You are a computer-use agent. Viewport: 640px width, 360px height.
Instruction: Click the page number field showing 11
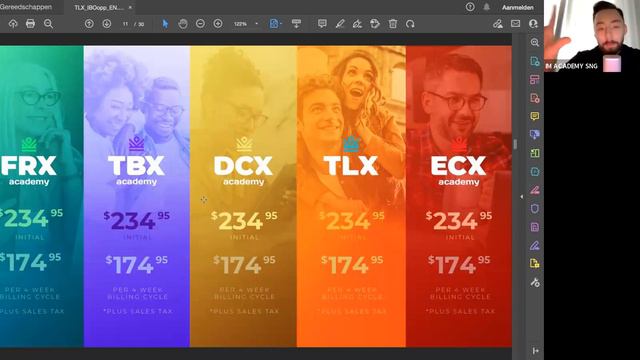125,24
